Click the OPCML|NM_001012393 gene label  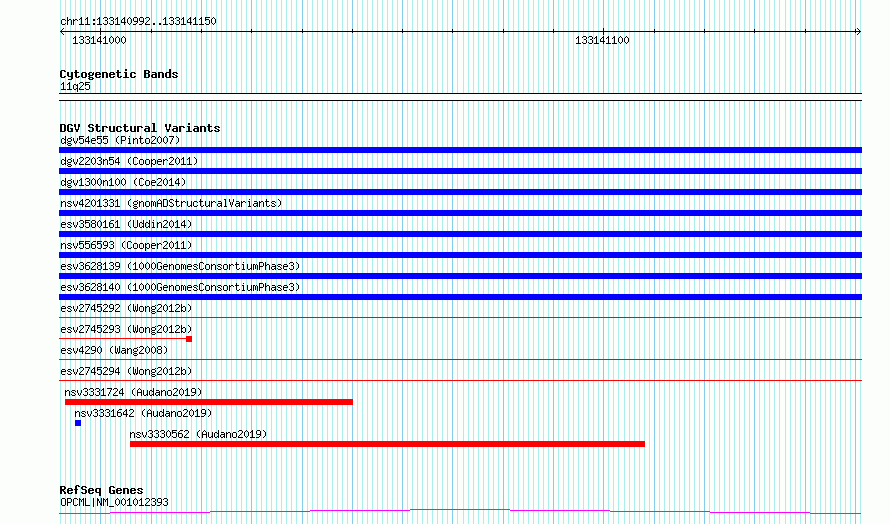pos(114,502)
